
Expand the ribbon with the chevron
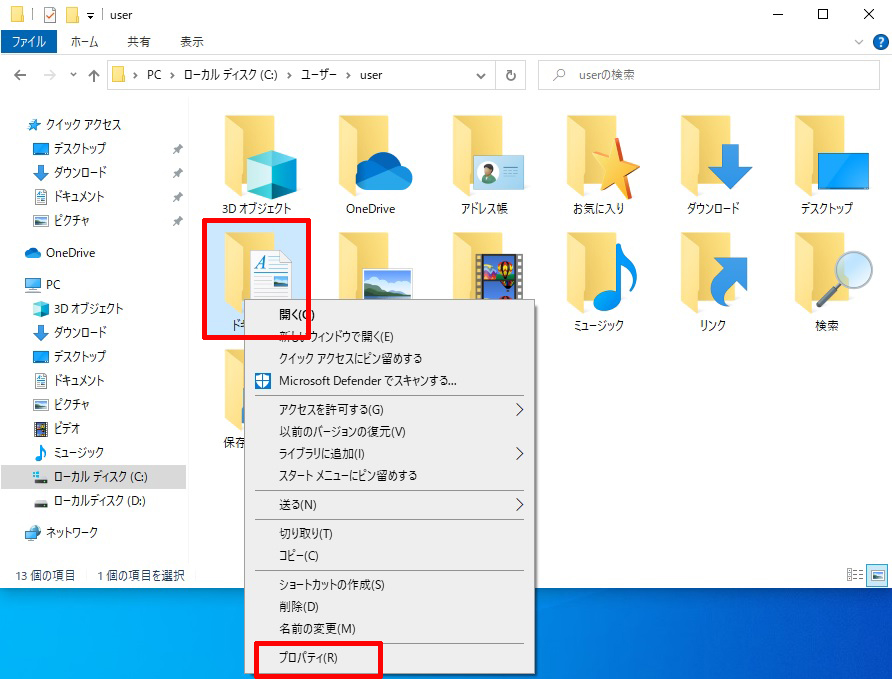click(858, 41)
